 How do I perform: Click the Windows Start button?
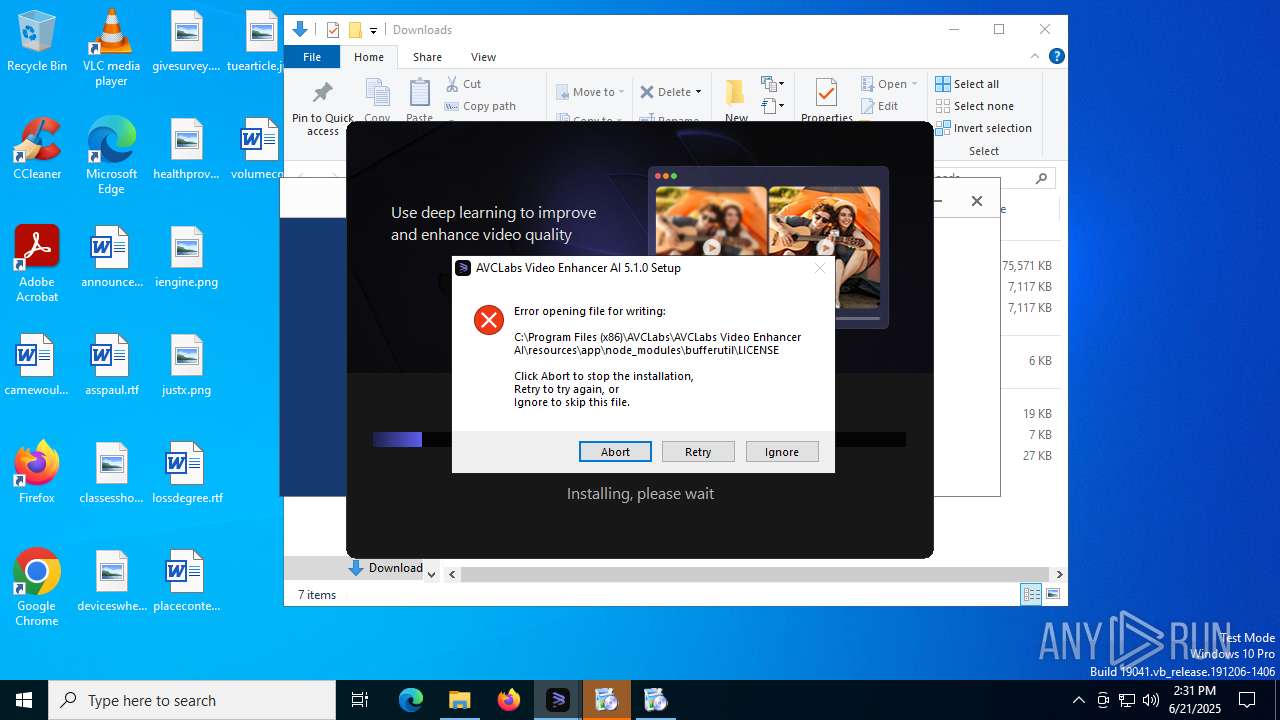point(24,700)
